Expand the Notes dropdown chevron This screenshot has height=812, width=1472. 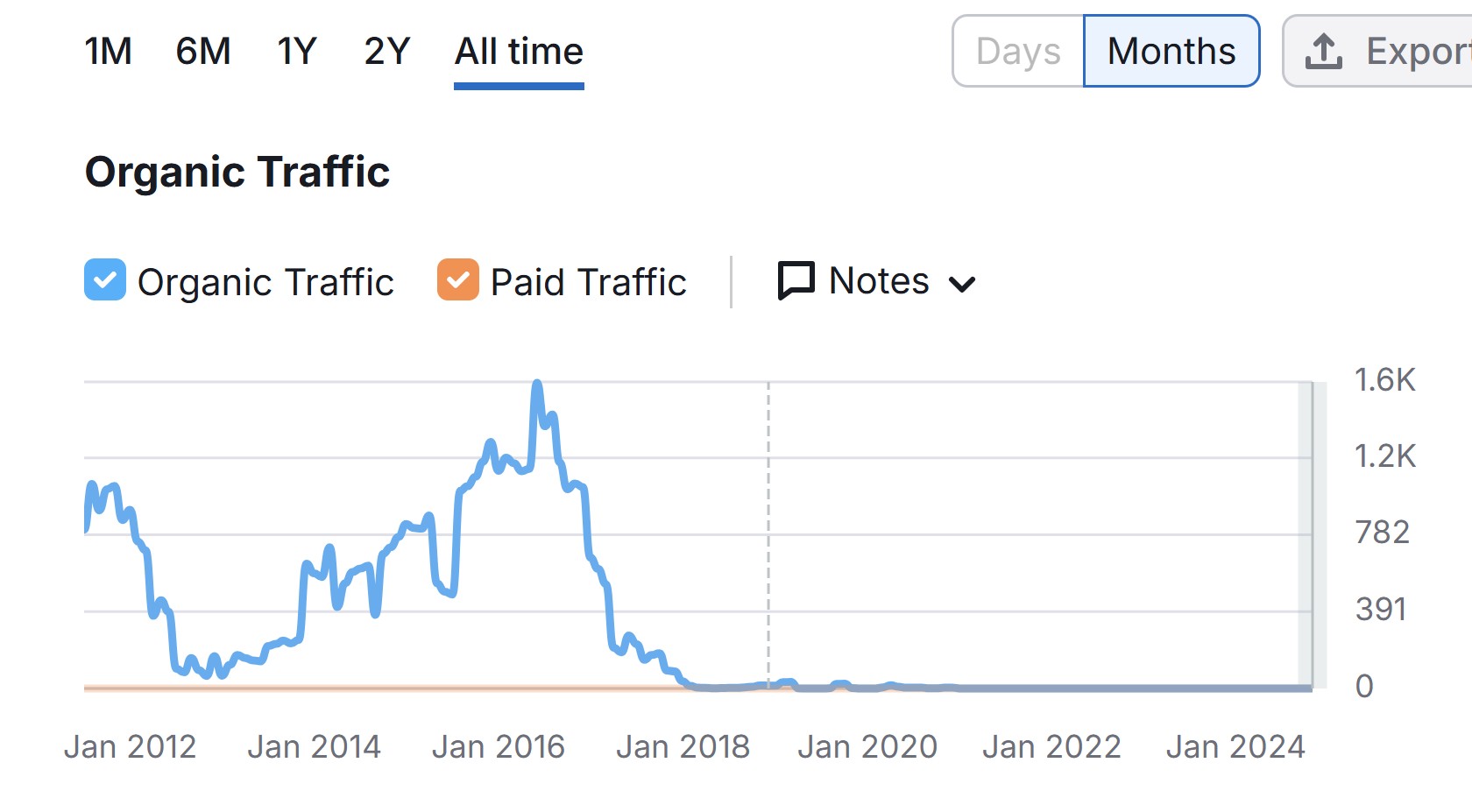(962, 284)
